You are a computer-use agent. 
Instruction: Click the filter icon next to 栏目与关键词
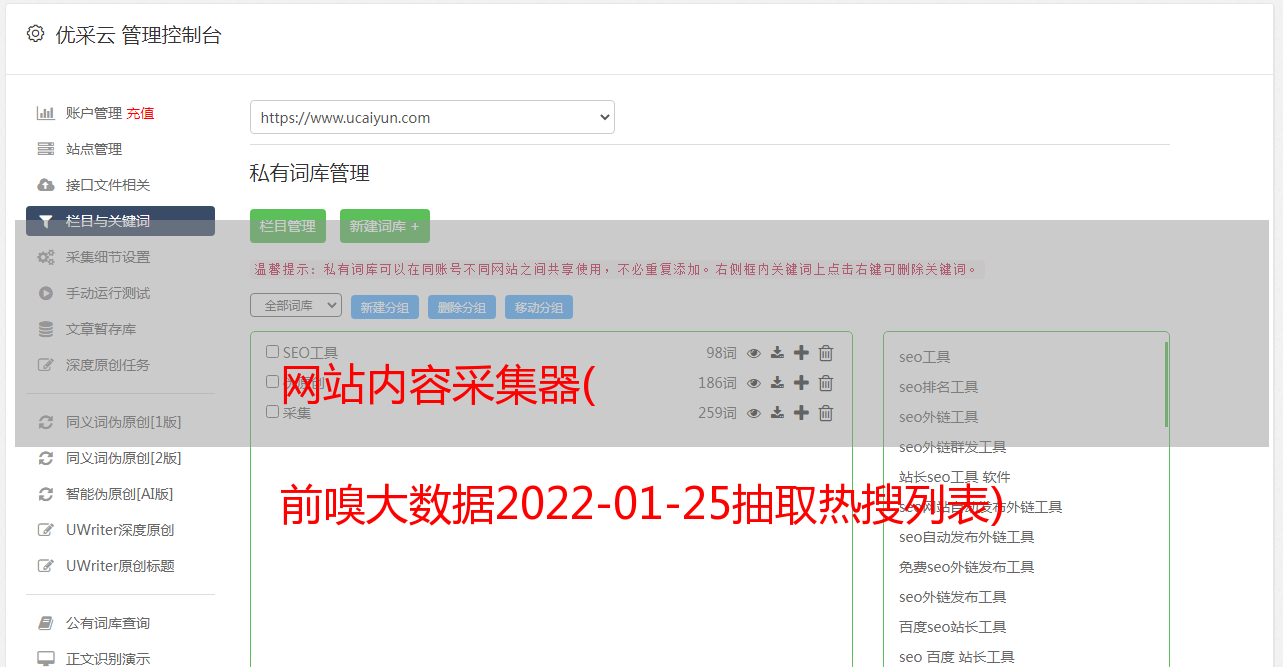pyautogui.click(x=45, y=221)
